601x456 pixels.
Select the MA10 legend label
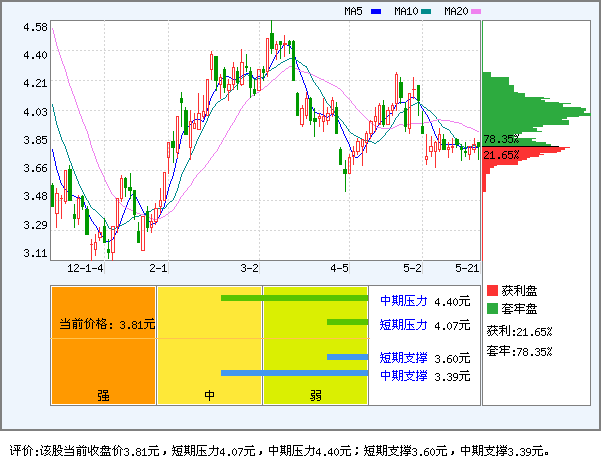point(406,11)
